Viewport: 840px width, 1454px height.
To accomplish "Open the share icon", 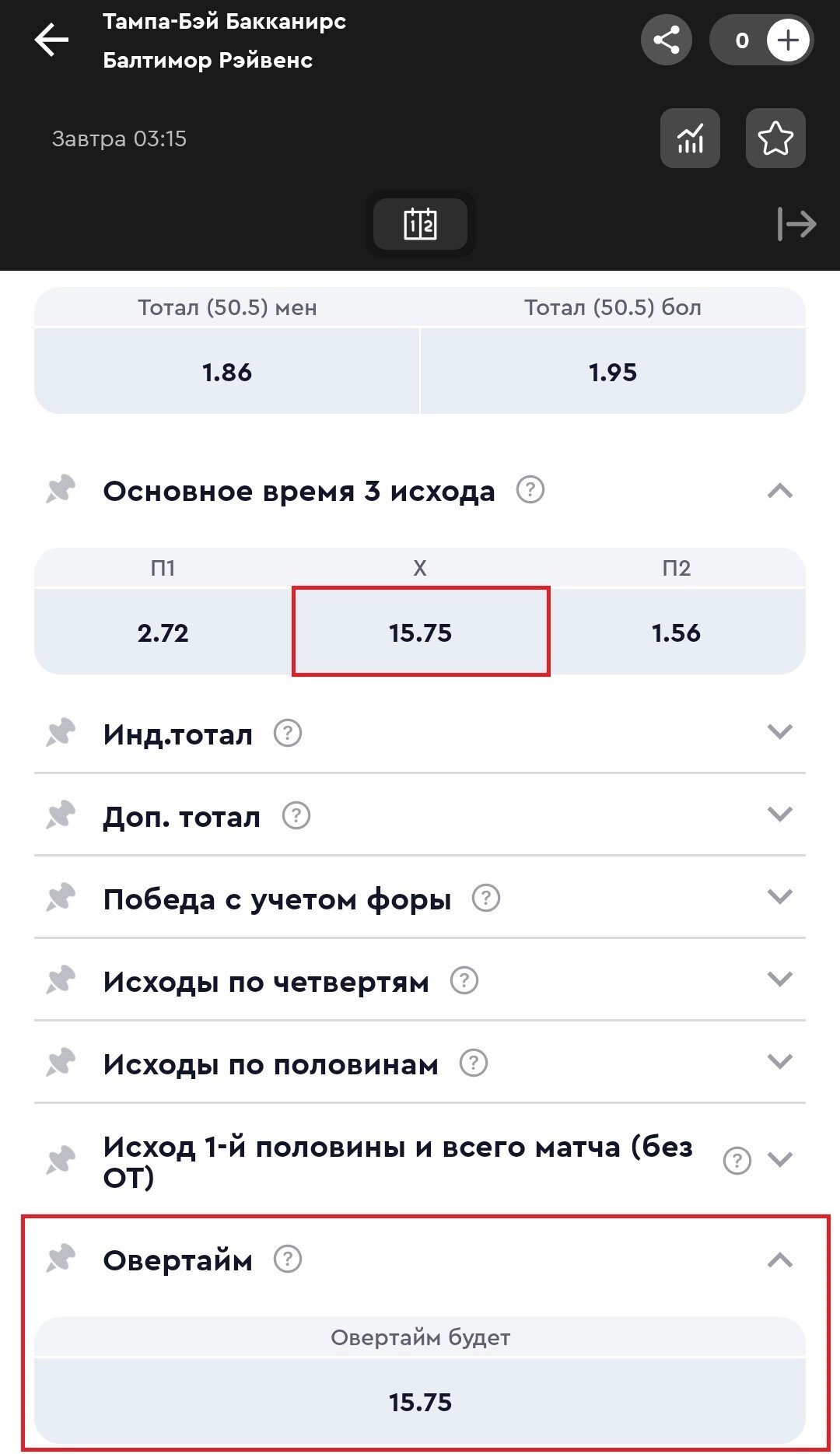I will pos(667,40).
